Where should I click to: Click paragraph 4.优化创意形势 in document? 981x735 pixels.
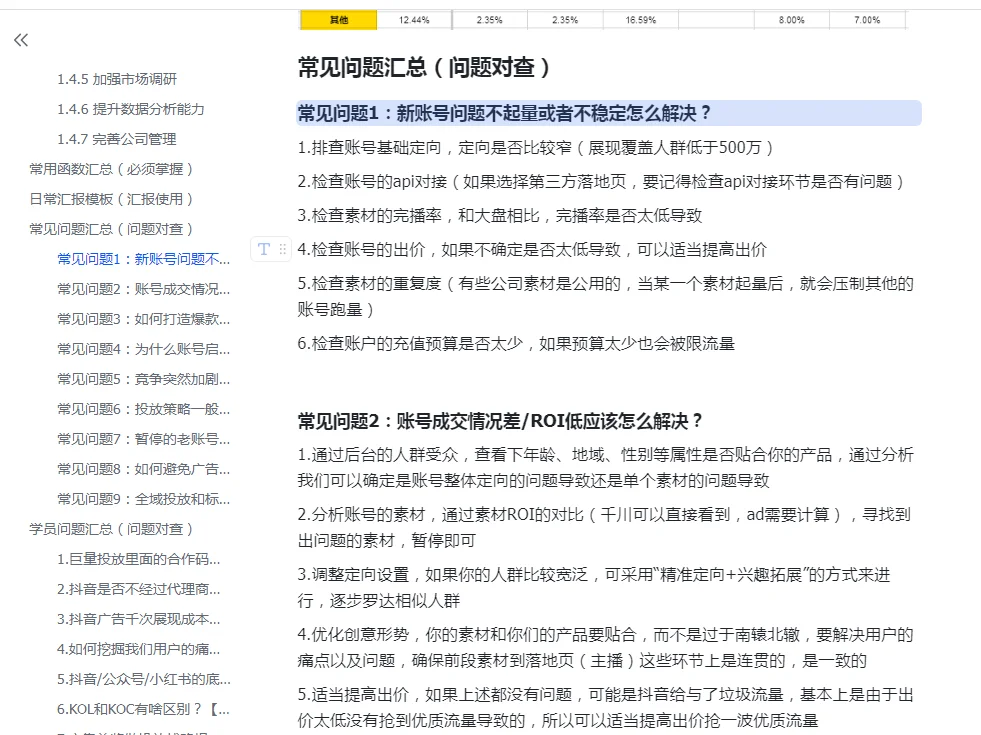tap(606, 647)
